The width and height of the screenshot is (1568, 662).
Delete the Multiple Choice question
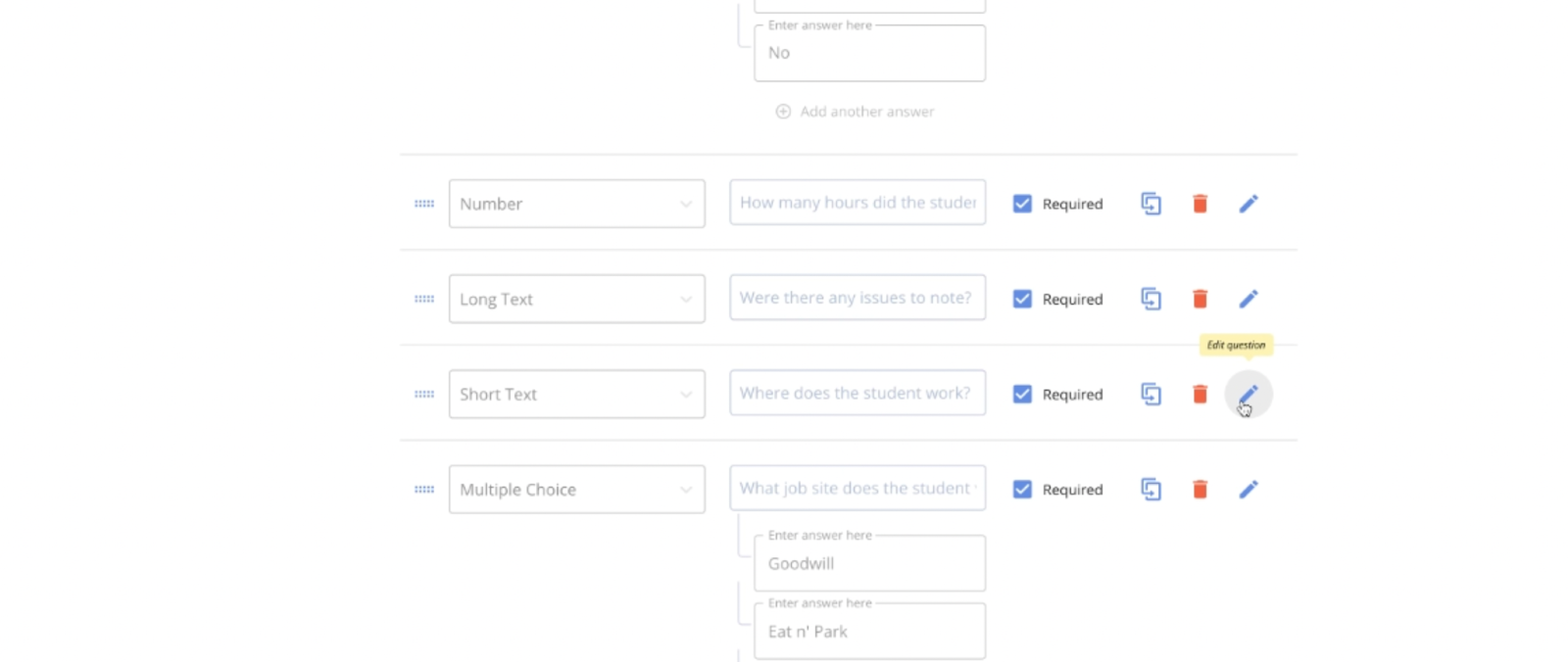pyautogui.click(x=1200, y=489)
